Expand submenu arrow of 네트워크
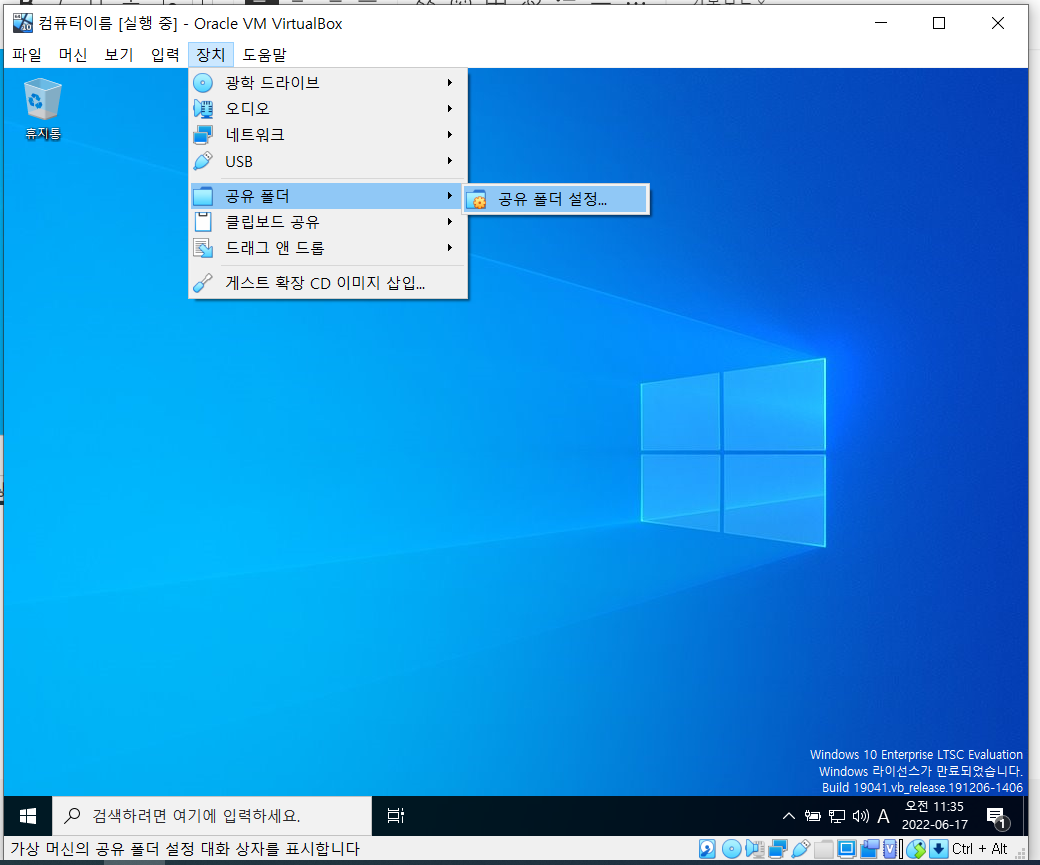The width and height of the screenshot is (1040, 865). tap(450, 135)
